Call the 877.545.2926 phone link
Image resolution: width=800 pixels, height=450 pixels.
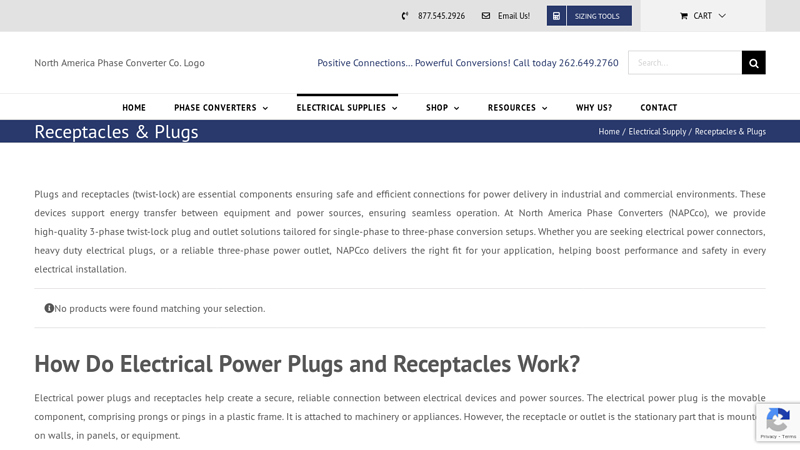[441, 16]
